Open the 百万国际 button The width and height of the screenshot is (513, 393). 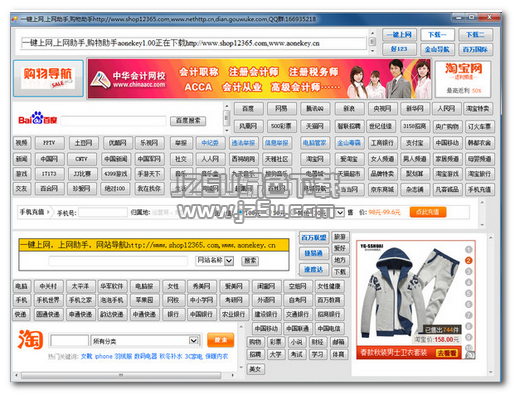[475, 49]
